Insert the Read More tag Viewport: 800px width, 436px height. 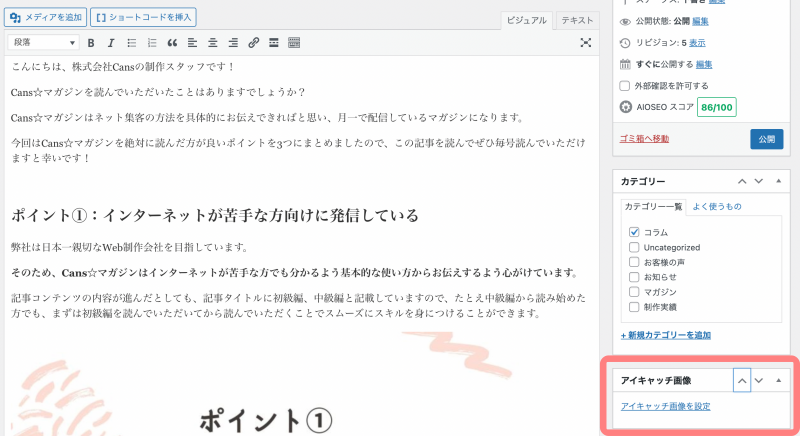tap(273, 43)
